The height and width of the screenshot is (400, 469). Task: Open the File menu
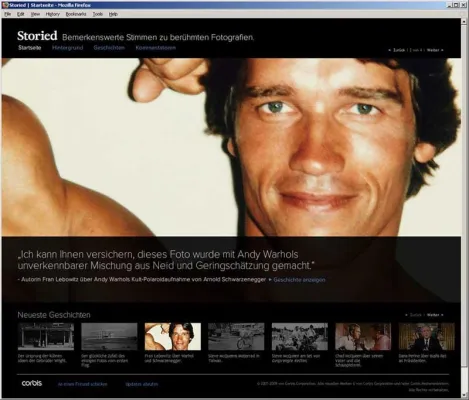pyautogui.click(x=8, y=14)
